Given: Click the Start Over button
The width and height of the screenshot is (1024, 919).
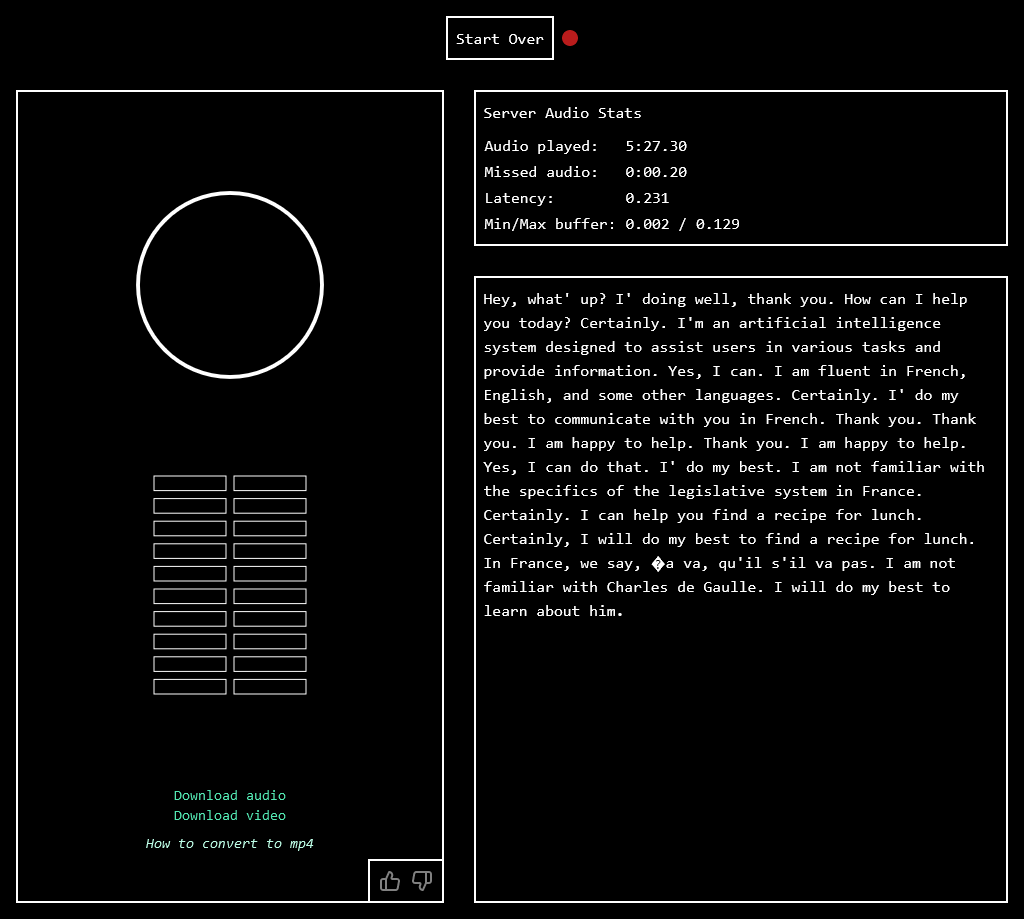Looking at the screenshot, I should click(499, 38).
